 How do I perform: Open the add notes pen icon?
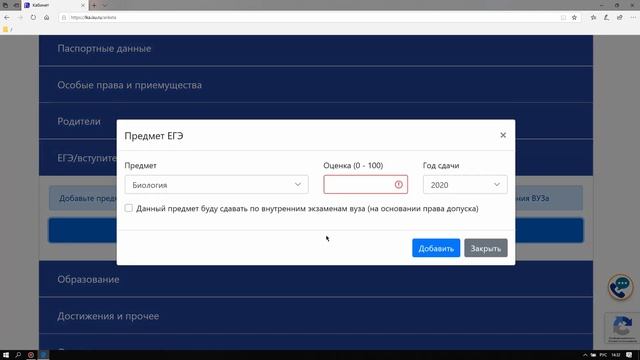tap(607, 18)
